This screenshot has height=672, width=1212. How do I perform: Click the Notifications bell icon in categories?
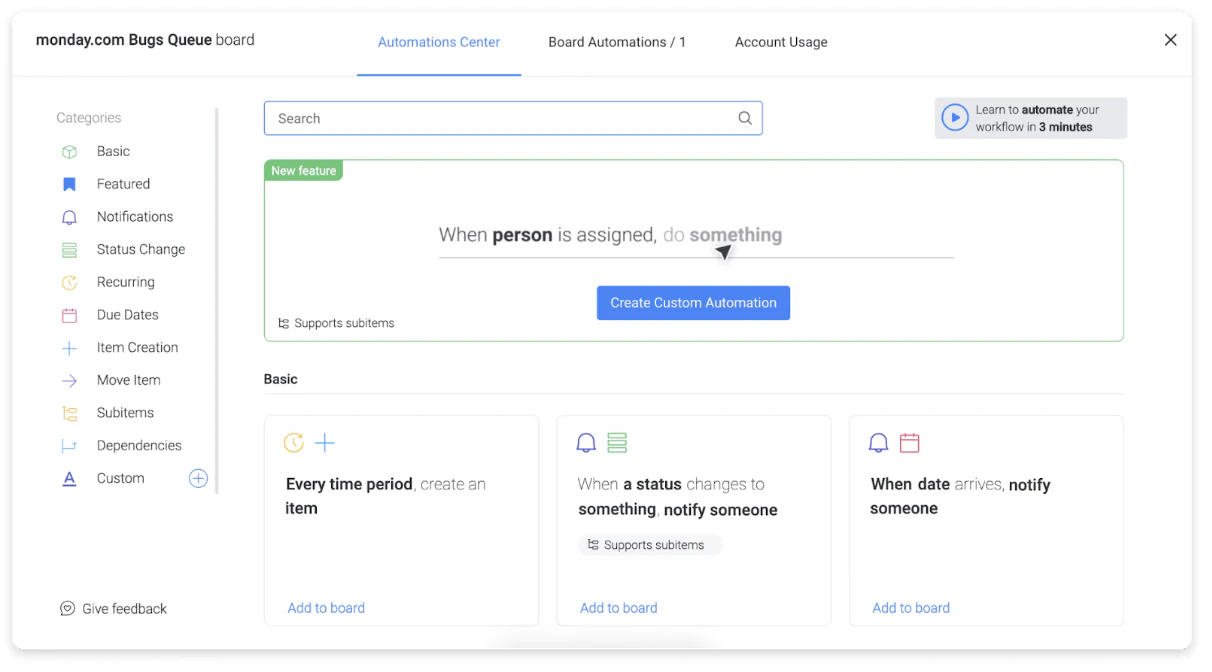coord(69,217)
